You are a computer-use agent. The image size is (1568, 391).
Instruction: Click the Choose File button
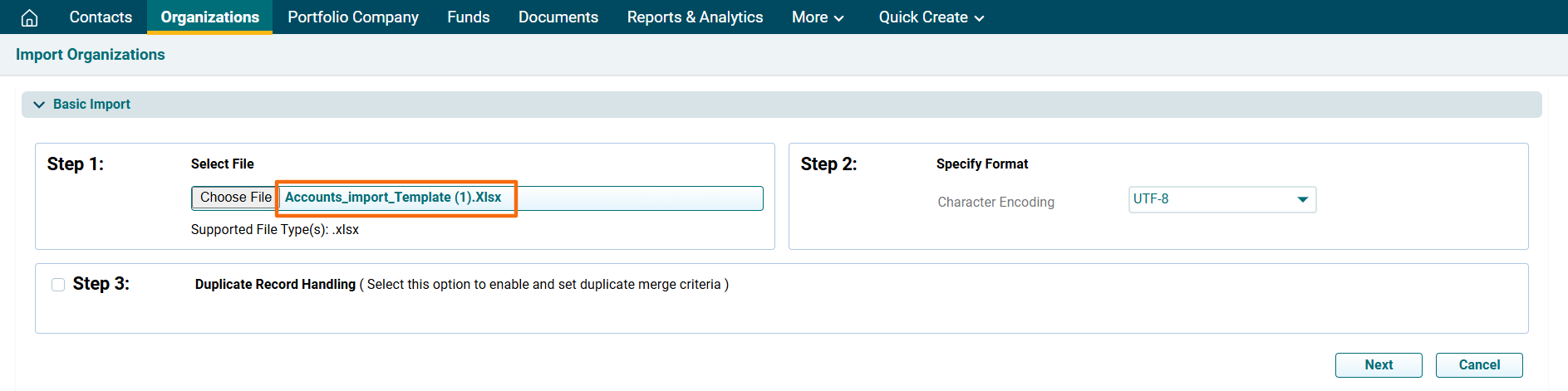coord(234,198)
